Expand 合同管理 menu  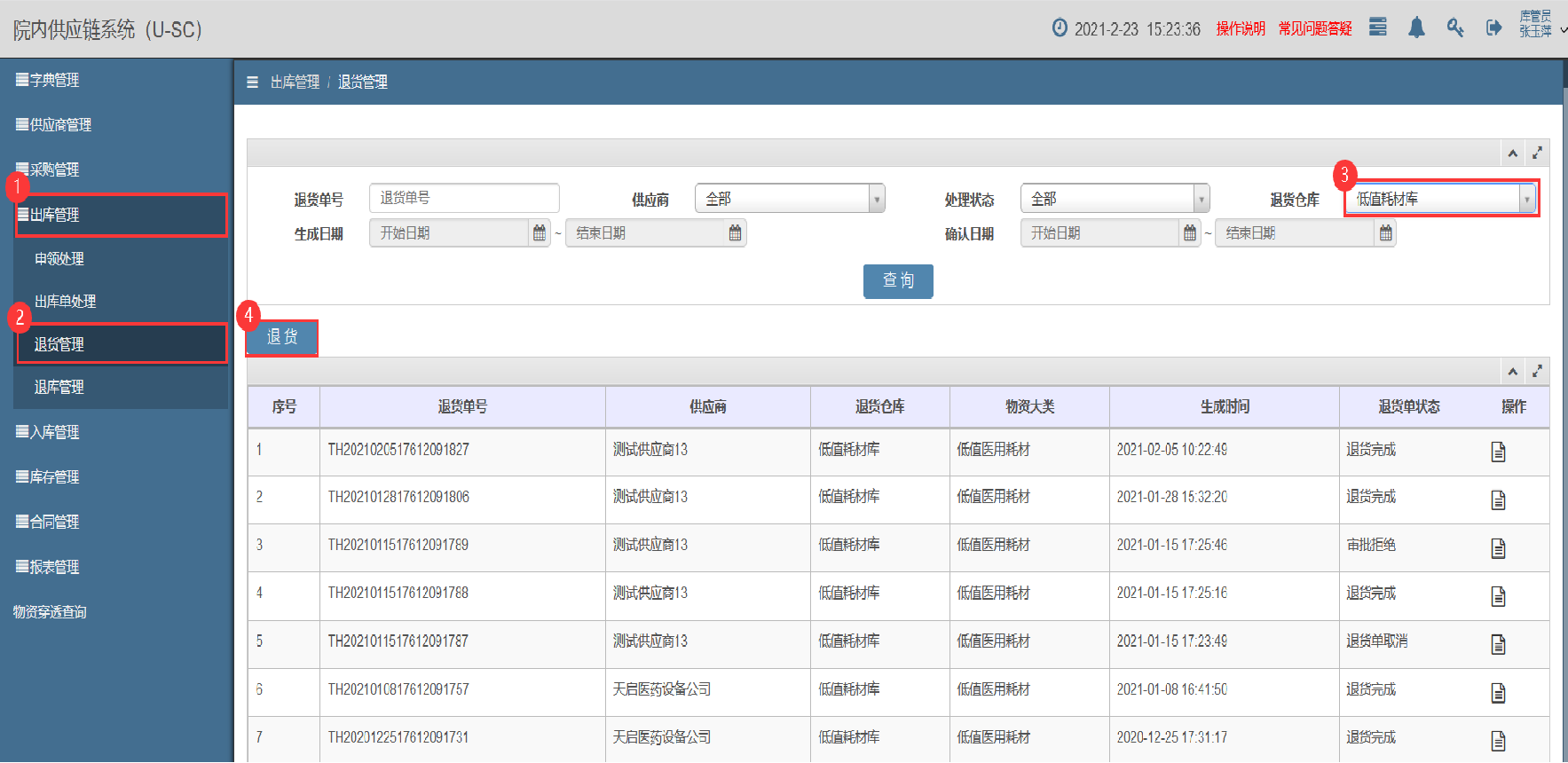pyautogui.click(x=48, y=522)
